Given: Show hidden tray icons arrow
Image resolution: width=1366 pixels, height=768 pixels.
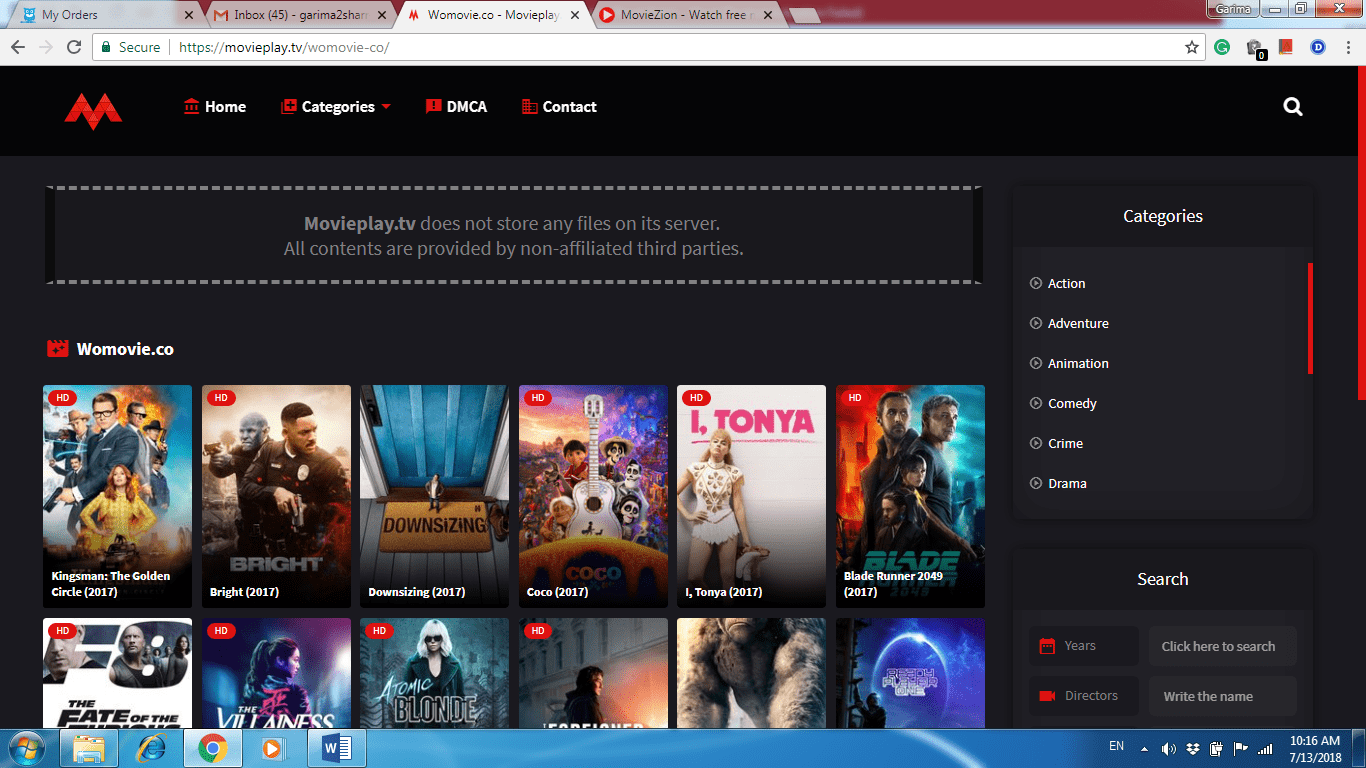Looking at the screenshot, I should click(1145, 748).
